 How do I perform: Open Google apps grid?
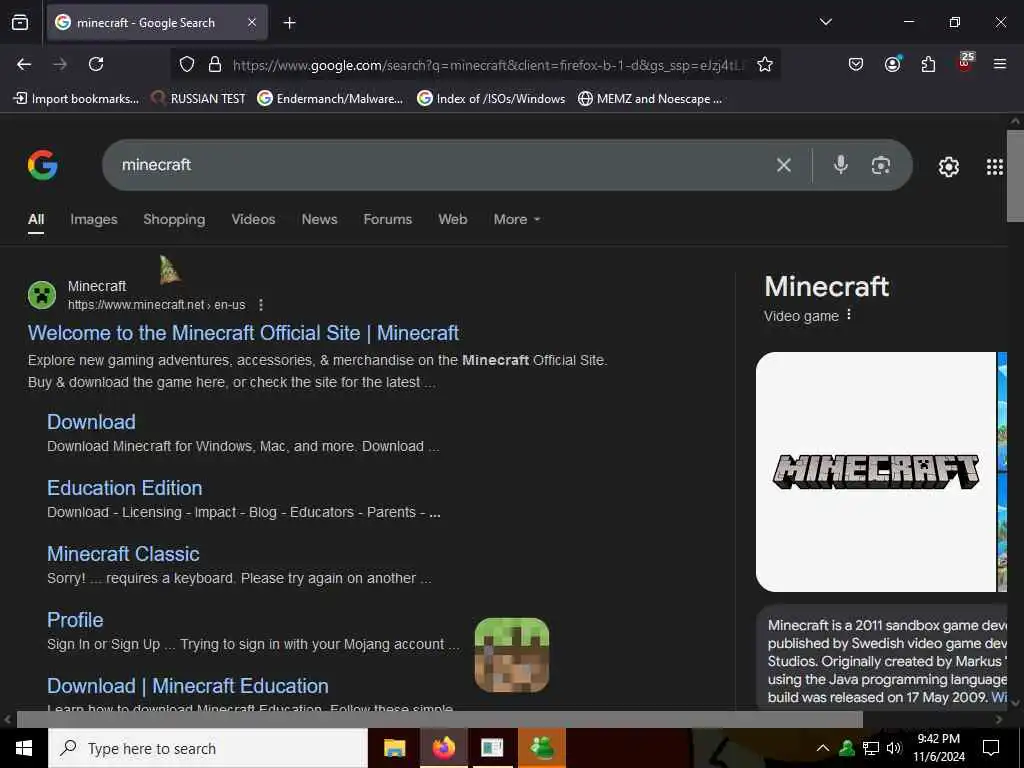994,167
